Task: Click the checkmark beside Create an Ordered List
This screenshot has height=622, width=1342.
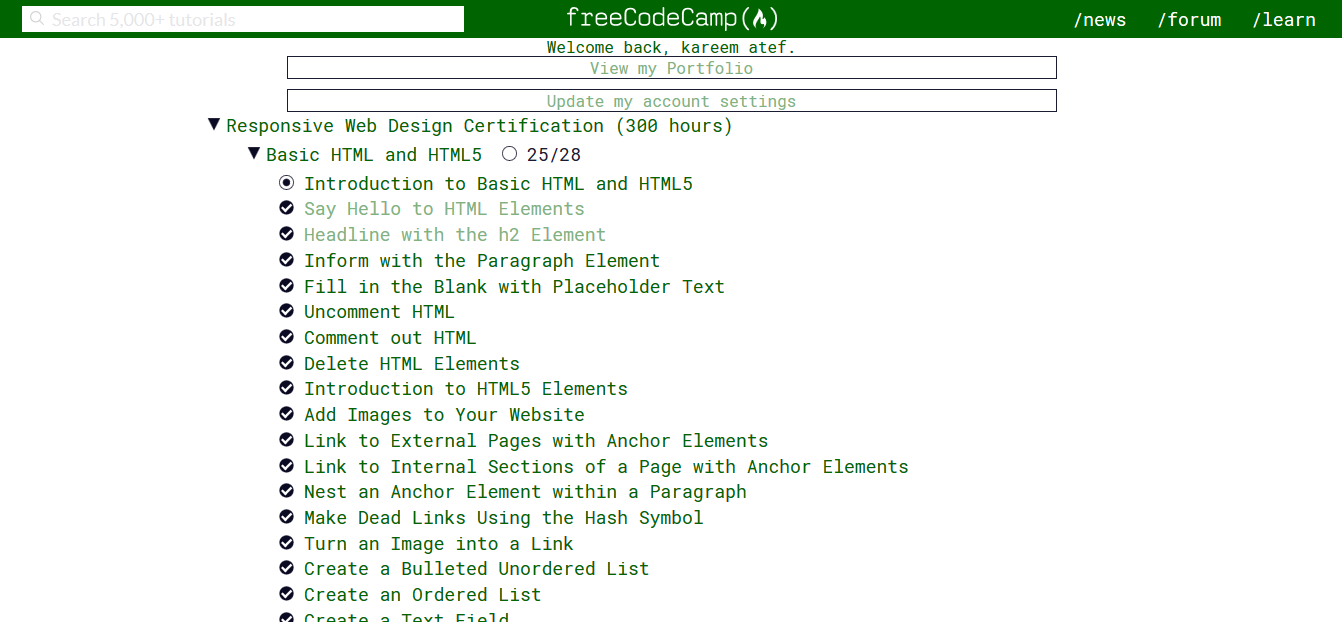Action: click(x=287, y=593)
